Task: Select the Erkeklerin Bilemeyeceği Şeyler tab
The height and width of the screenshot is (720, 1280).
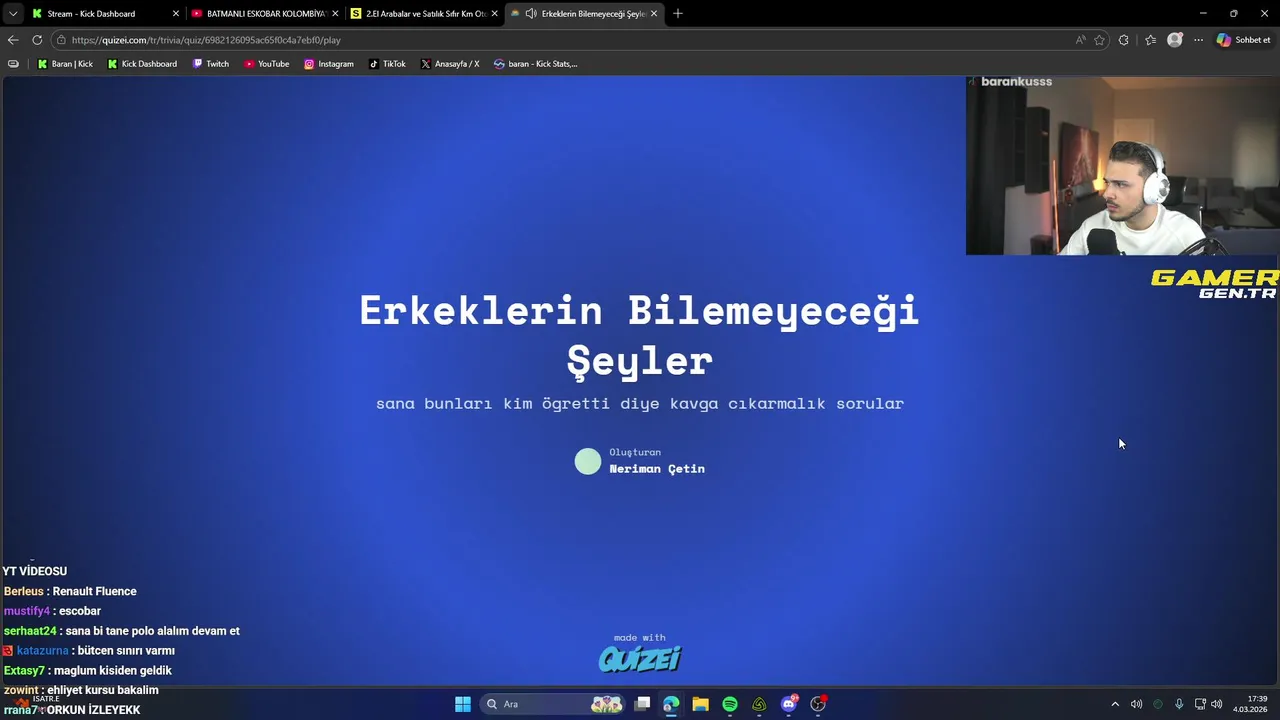Action: click(x=582, y=13)
